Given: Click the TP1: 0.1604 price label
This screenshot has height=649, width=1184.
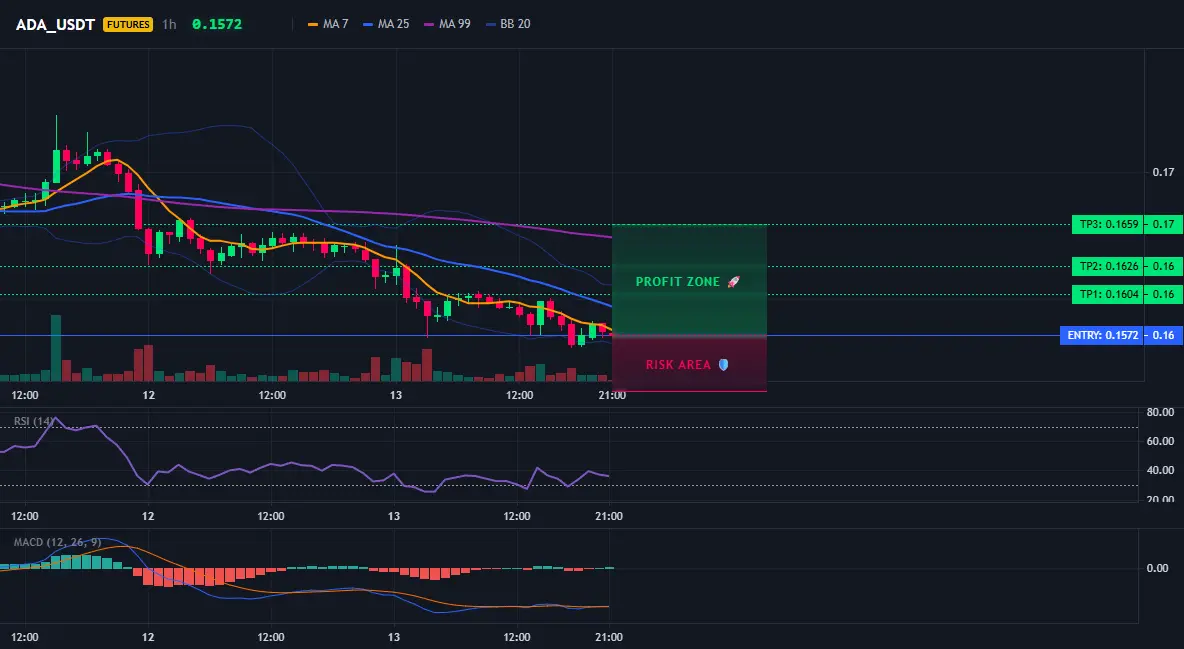Looking at the screenshot, I should tap(1107, 295).
